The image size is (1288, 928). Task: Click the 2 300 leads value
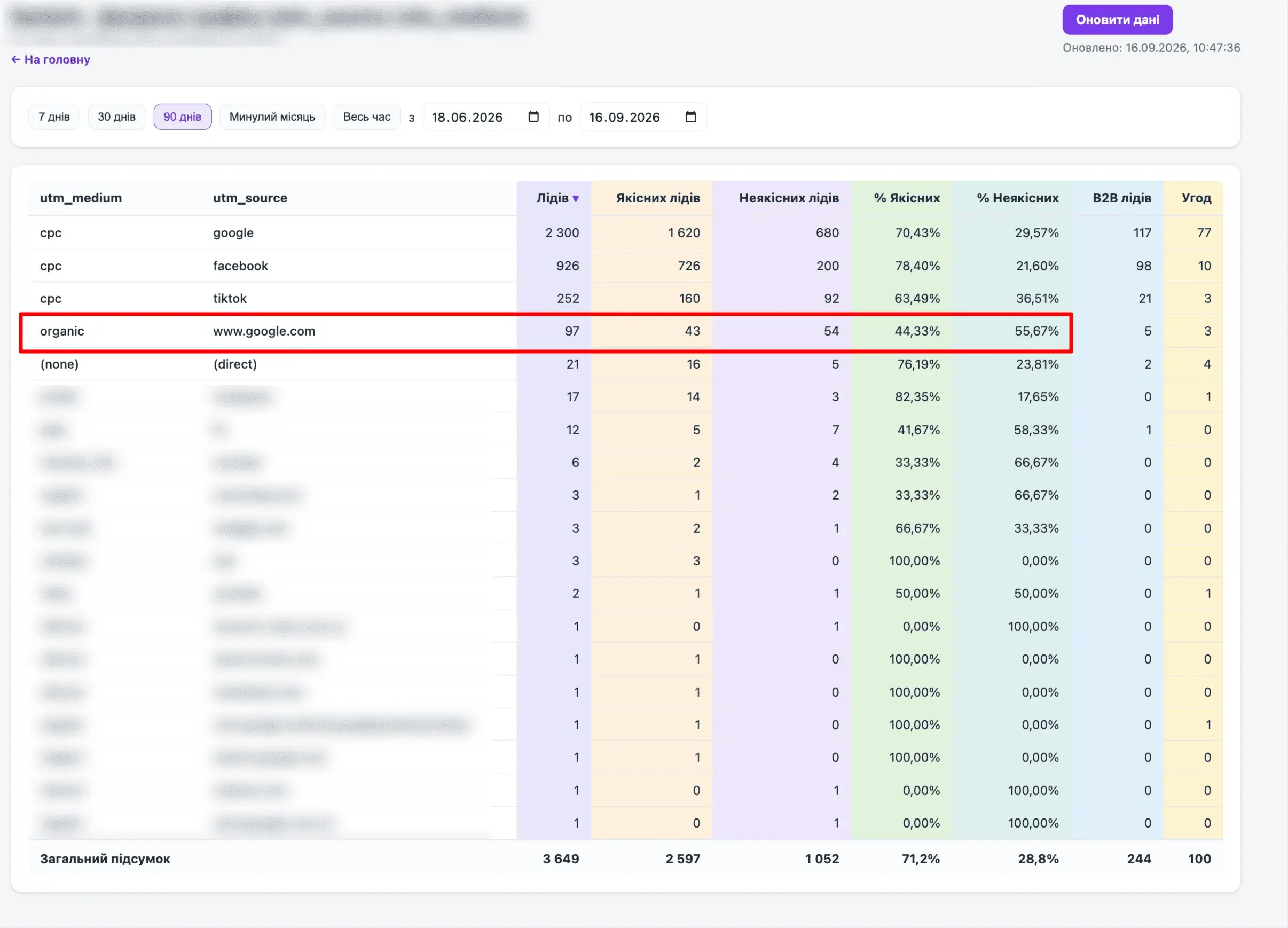point(562,232)
